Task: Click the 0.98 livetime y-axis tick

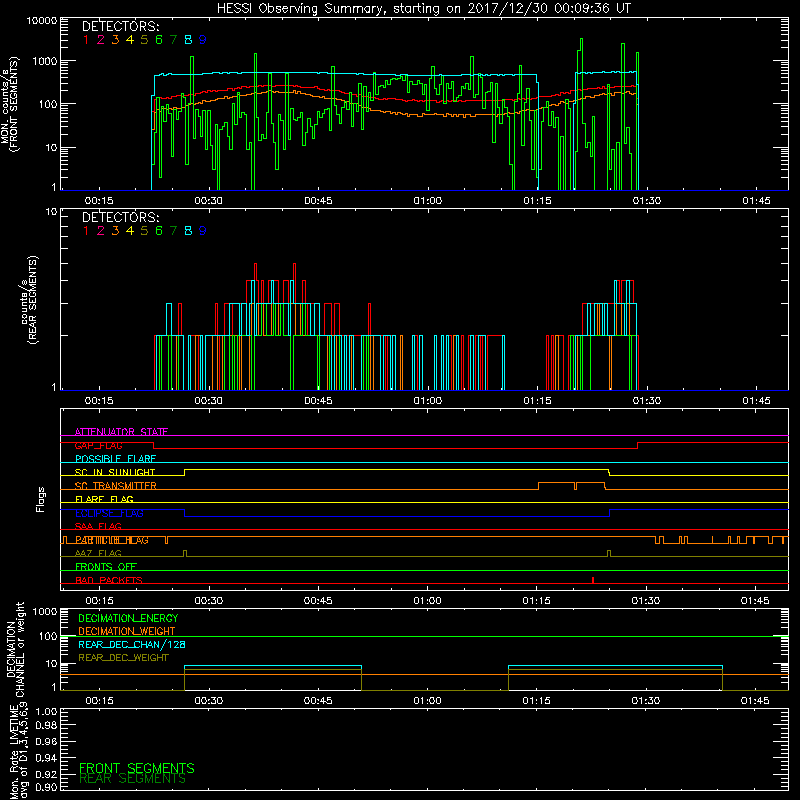Action: point(46,726)
